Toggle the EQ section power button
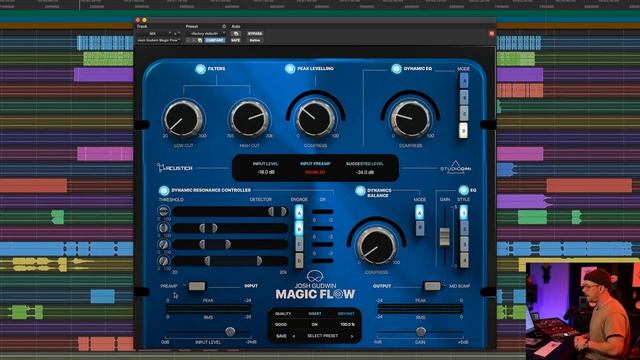The width and height of the screenshot is (640, 360). click(x=463, y=190)
